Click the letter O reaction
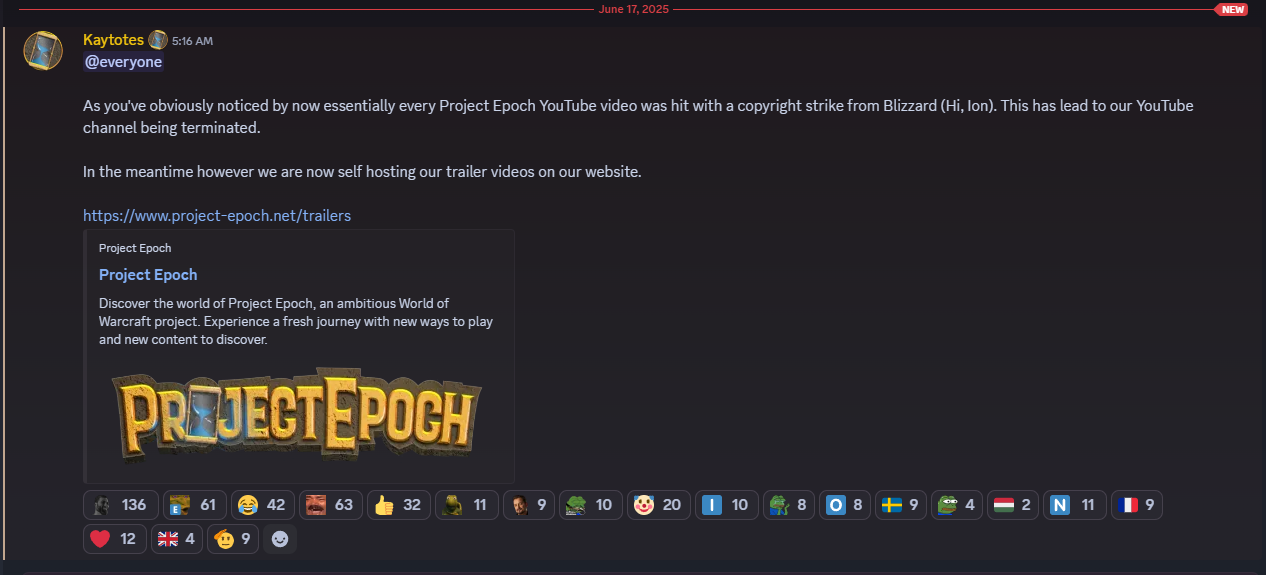Viewport: 1266px width, 575px height. pos(846,505)
